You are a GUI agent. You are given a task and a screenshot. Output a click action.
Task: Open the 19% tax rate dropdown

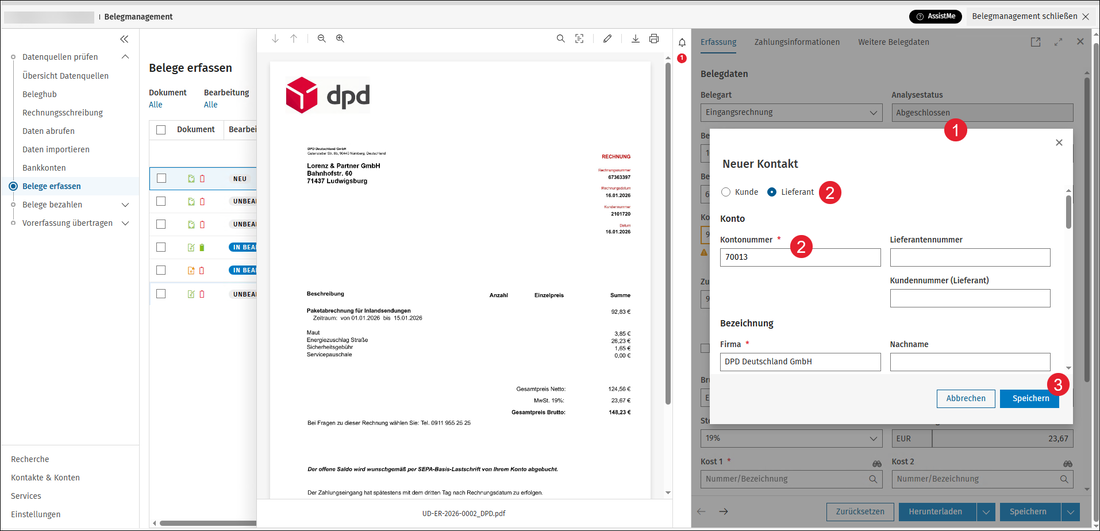click(791, 438)
